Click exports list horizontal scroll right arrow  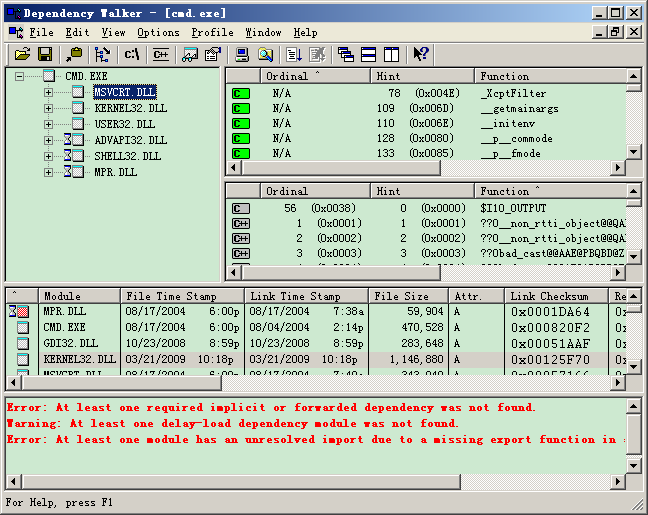click(618, 272)
